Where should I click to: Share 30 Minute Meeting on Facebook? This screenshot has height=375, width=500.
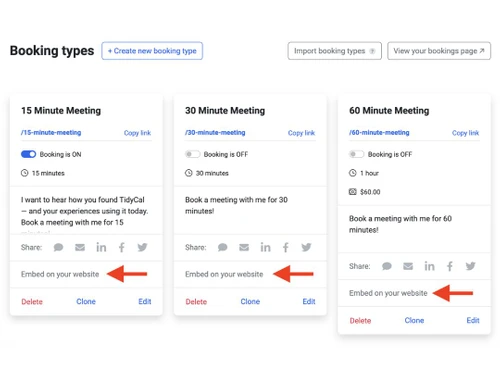[286, 247]
